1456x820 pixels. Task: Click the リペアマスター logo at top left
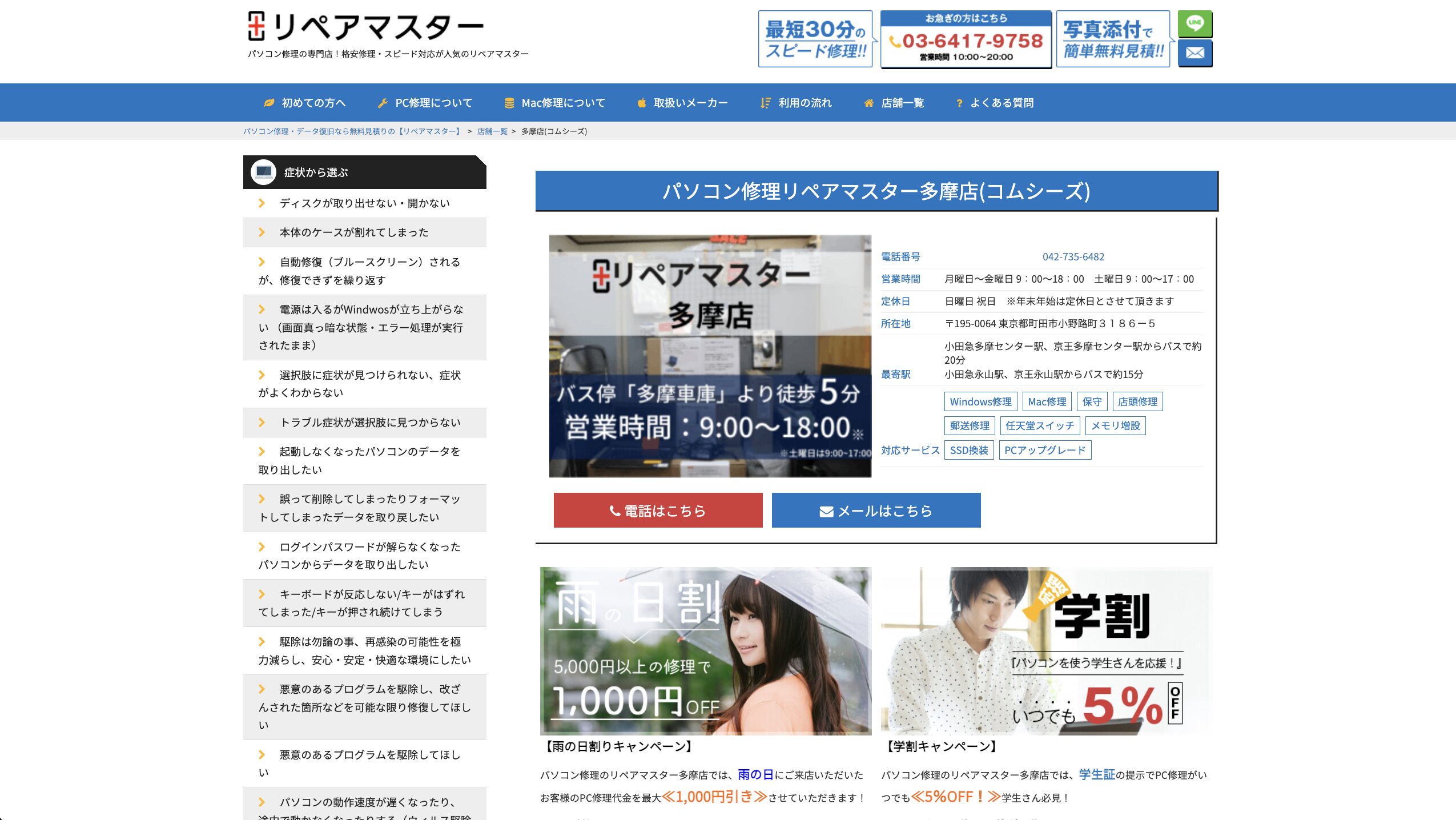366,26
